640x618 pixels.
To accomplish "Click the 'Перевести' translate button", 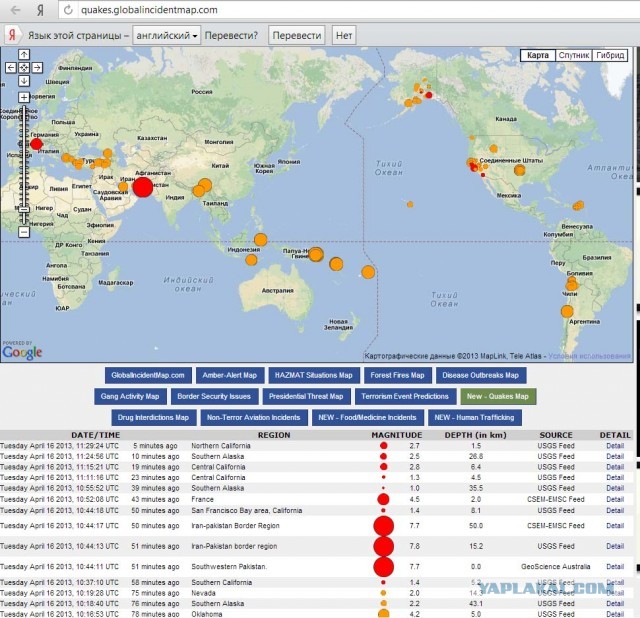I will pyautogui.click(x=297, y=36).
